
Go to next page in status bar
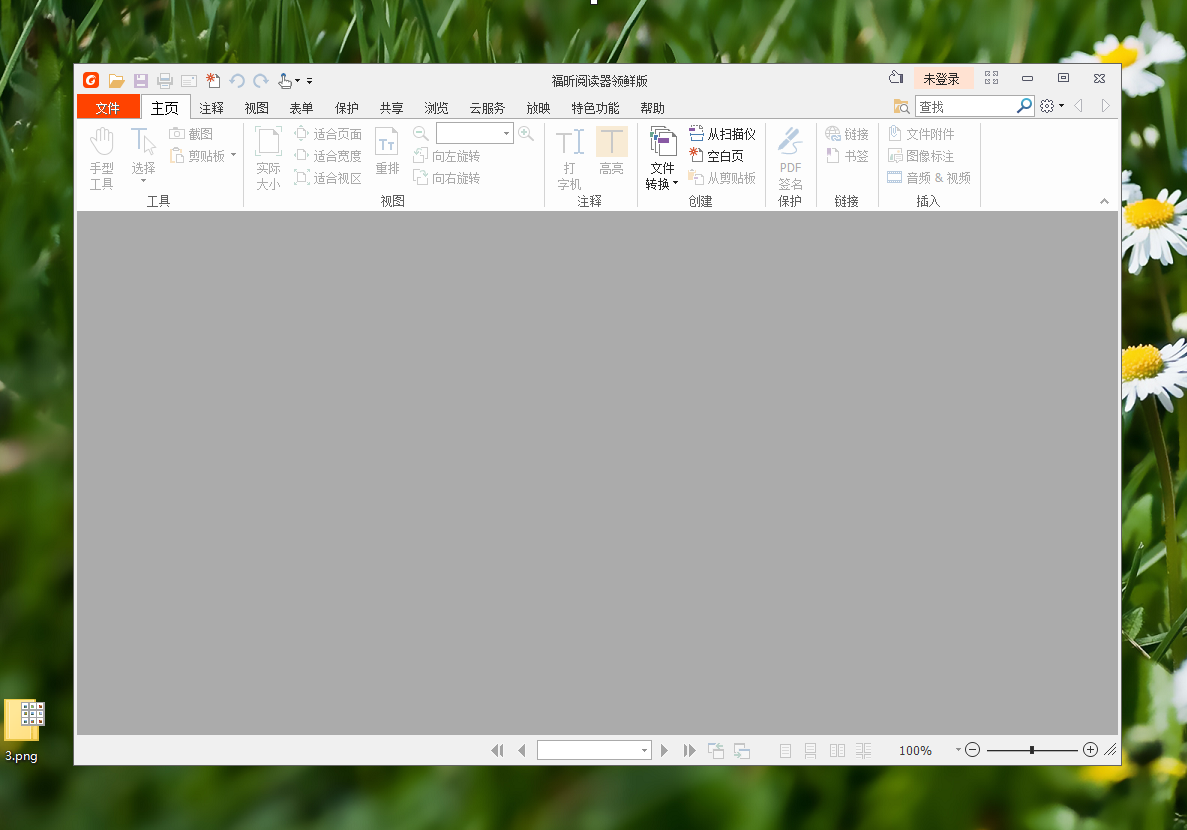tap(664, 750)
